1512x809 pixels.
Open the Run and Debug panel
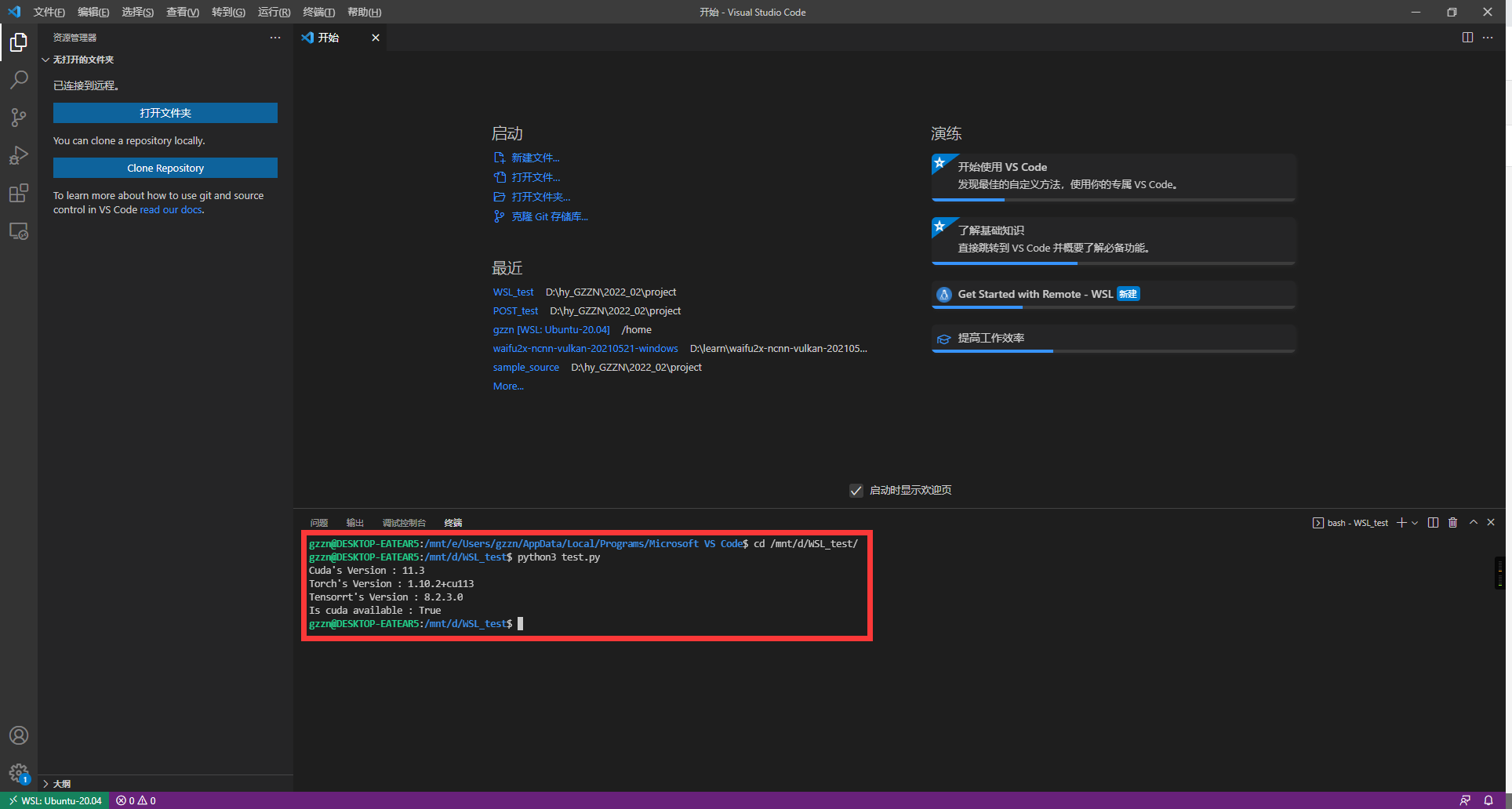pyautogui.click(x=19, y=154)
